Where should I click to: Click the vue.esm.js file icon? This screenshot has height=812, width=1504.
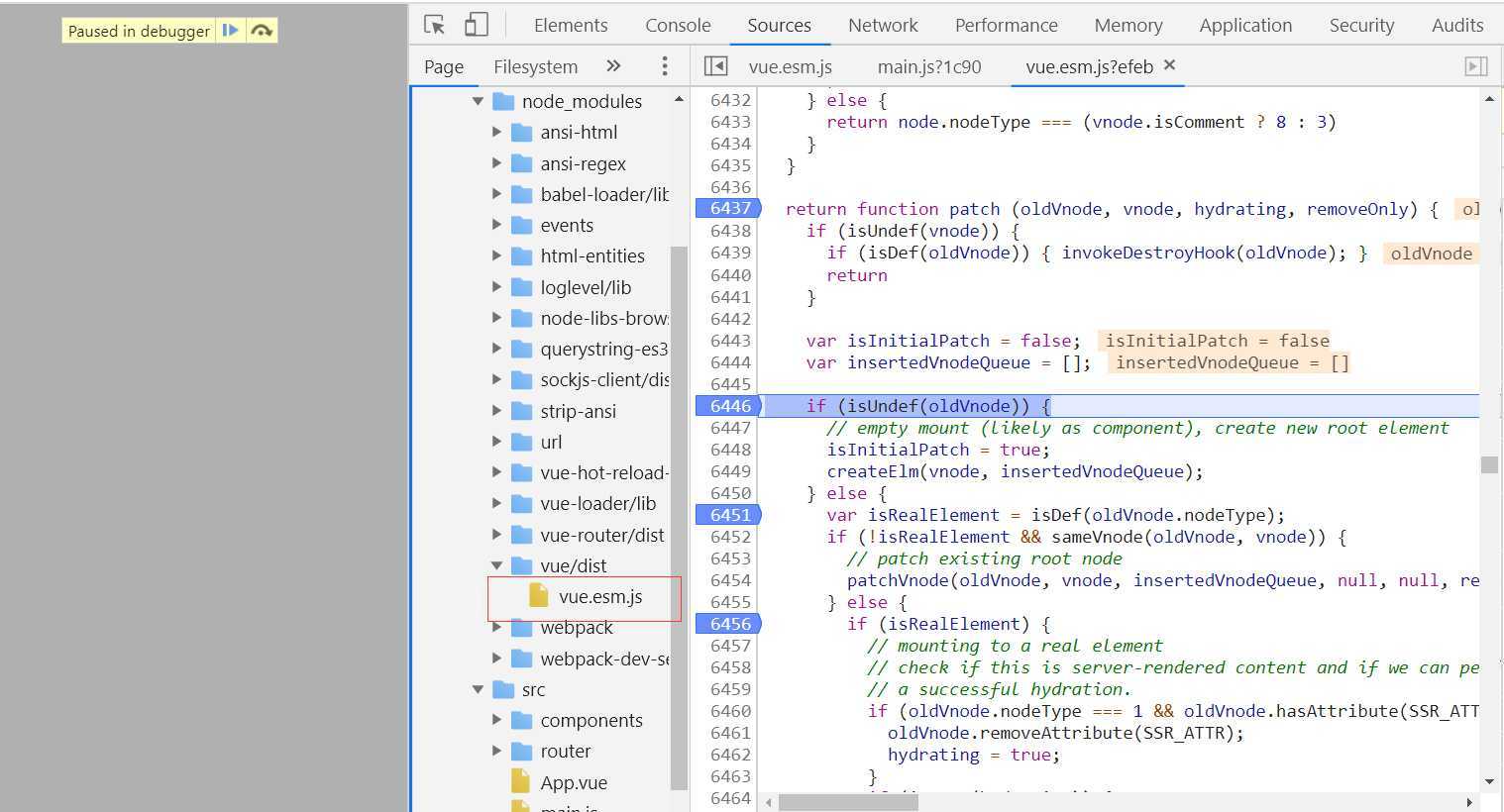(x=539, y=596)
